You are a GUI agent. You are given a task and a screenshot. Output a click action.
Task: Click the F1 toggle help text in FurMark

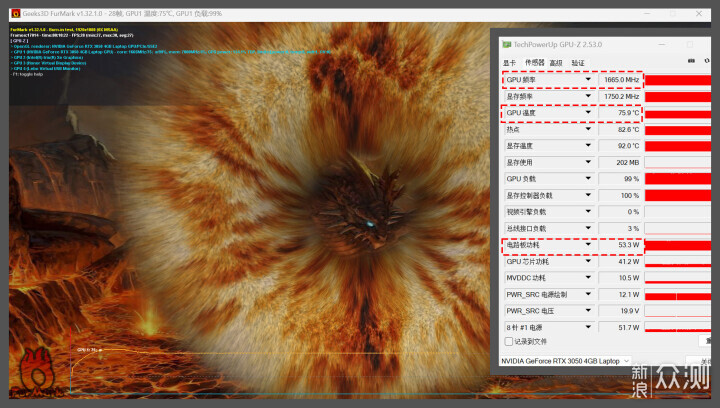click(28, 74)
